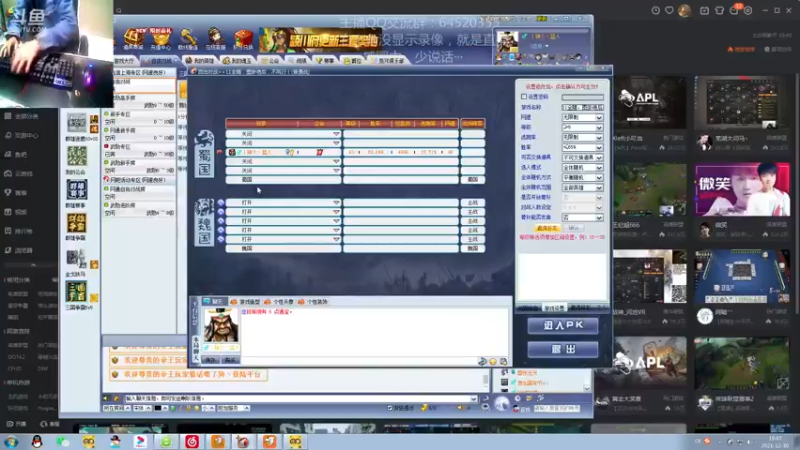Switch to the 个性装饰 tab
The width and height of the screenshot is (800, 450).
[313, 302]
